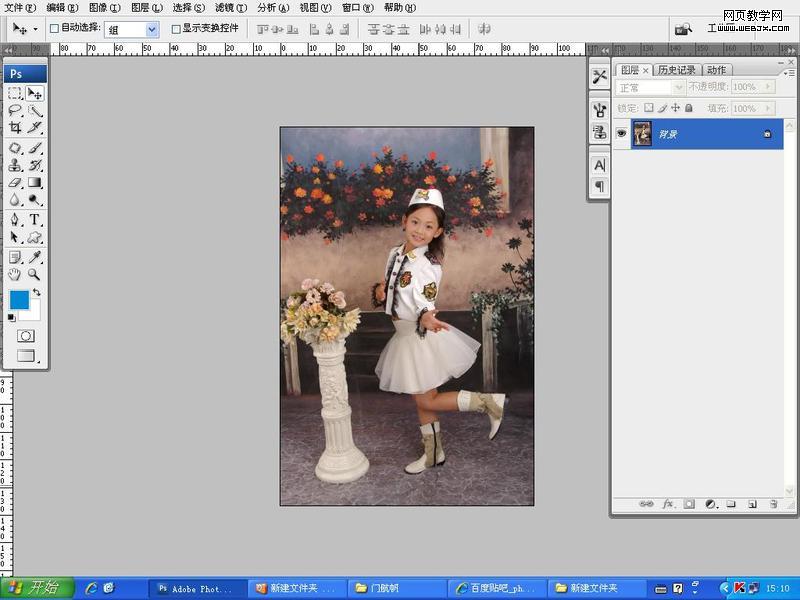Enable the 显示变换控件 checkbox

(x=175, y=29)
